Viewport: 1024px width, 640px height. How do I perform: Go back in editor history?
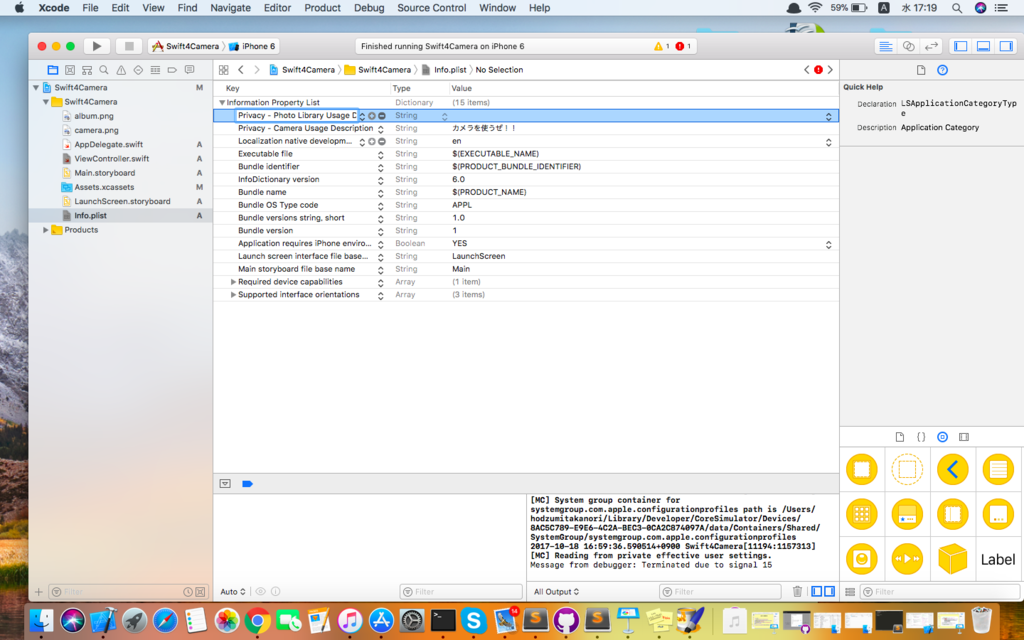click(241, 70)
